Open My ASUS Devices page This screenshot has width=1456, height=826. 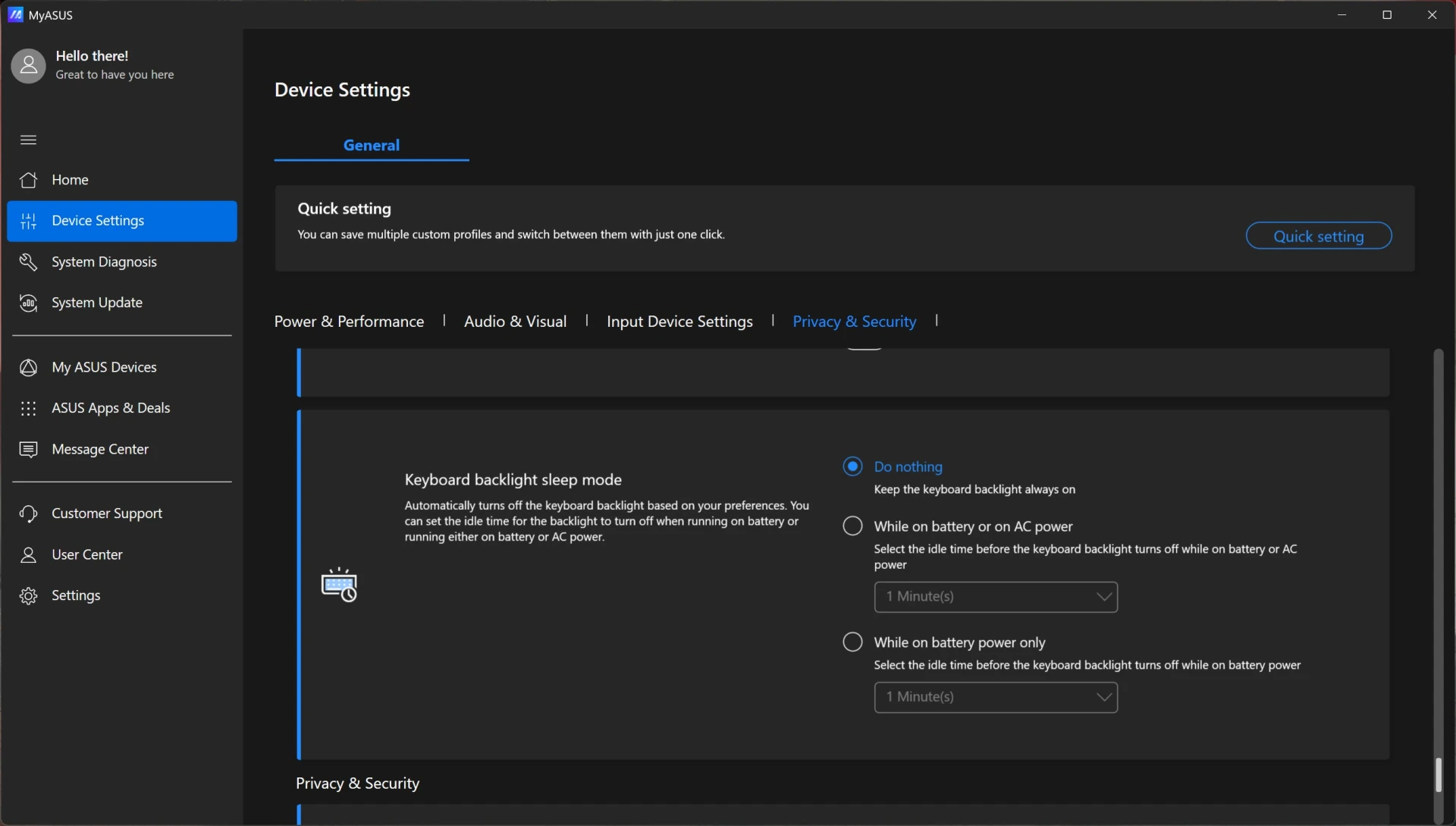coord(121,367)
